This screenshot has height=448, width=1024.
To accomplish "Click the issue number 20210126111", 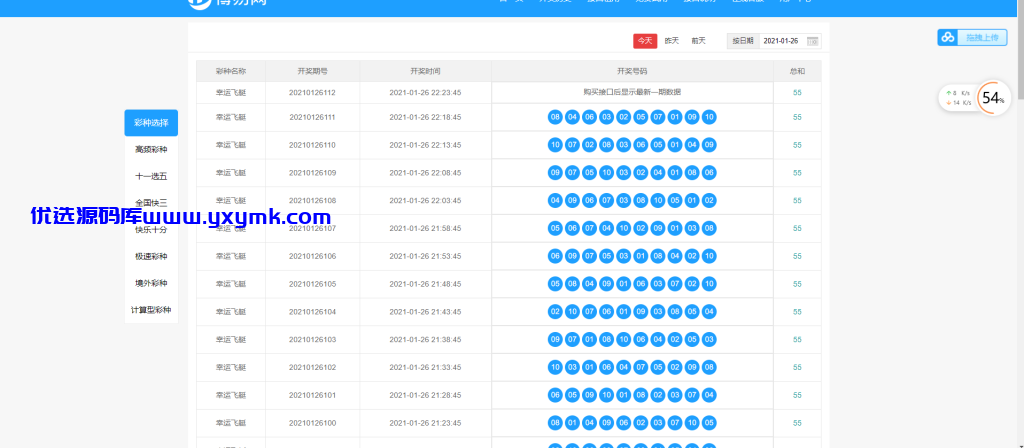I will click(312, 118).
